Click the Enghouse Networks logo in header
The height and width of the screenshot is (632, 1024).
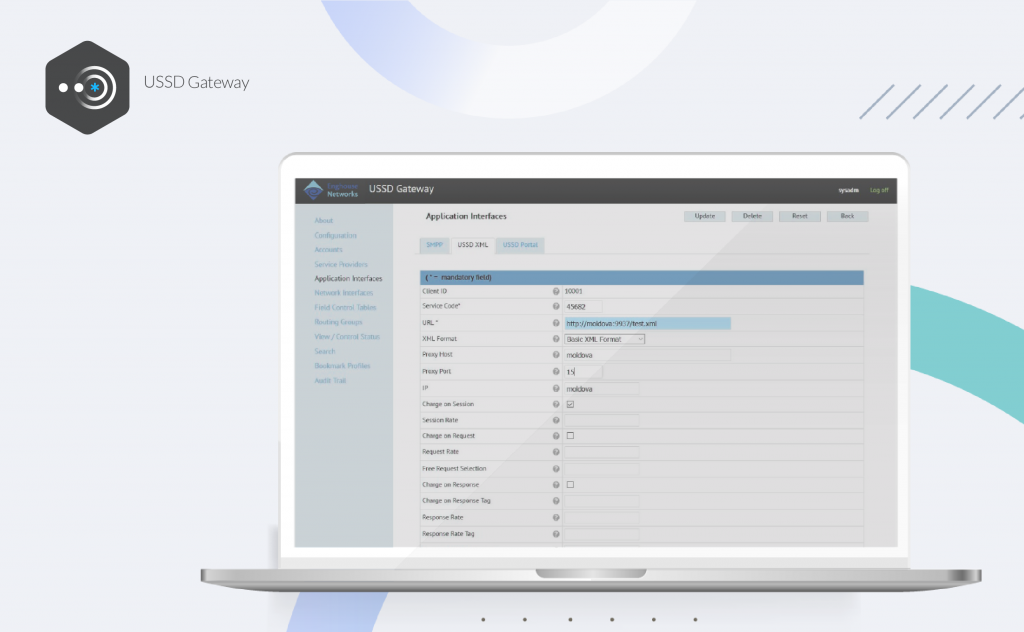pos(331,190)
